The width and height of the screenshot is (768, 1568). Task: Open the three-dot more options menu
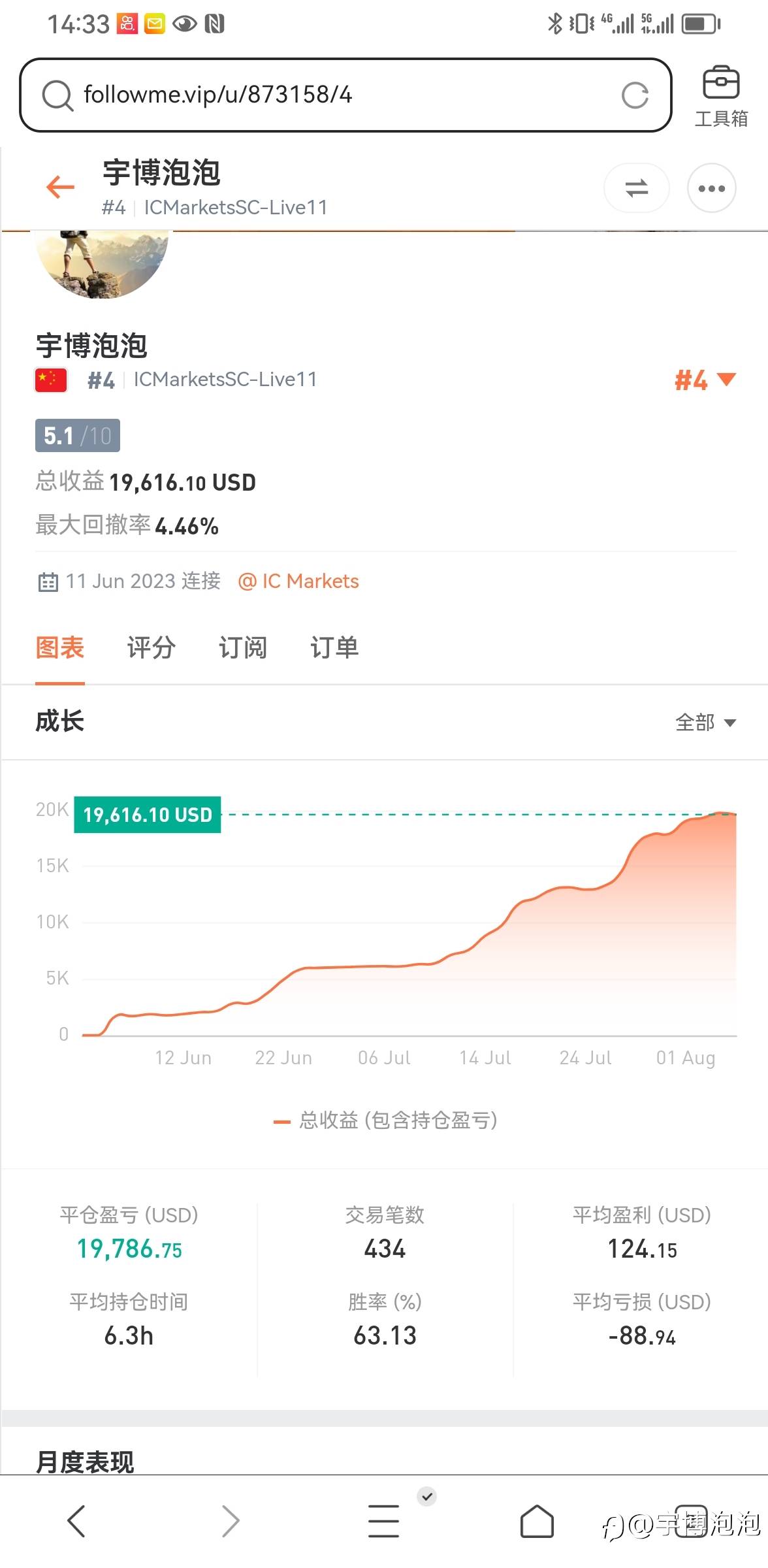[x=711, y=189]
